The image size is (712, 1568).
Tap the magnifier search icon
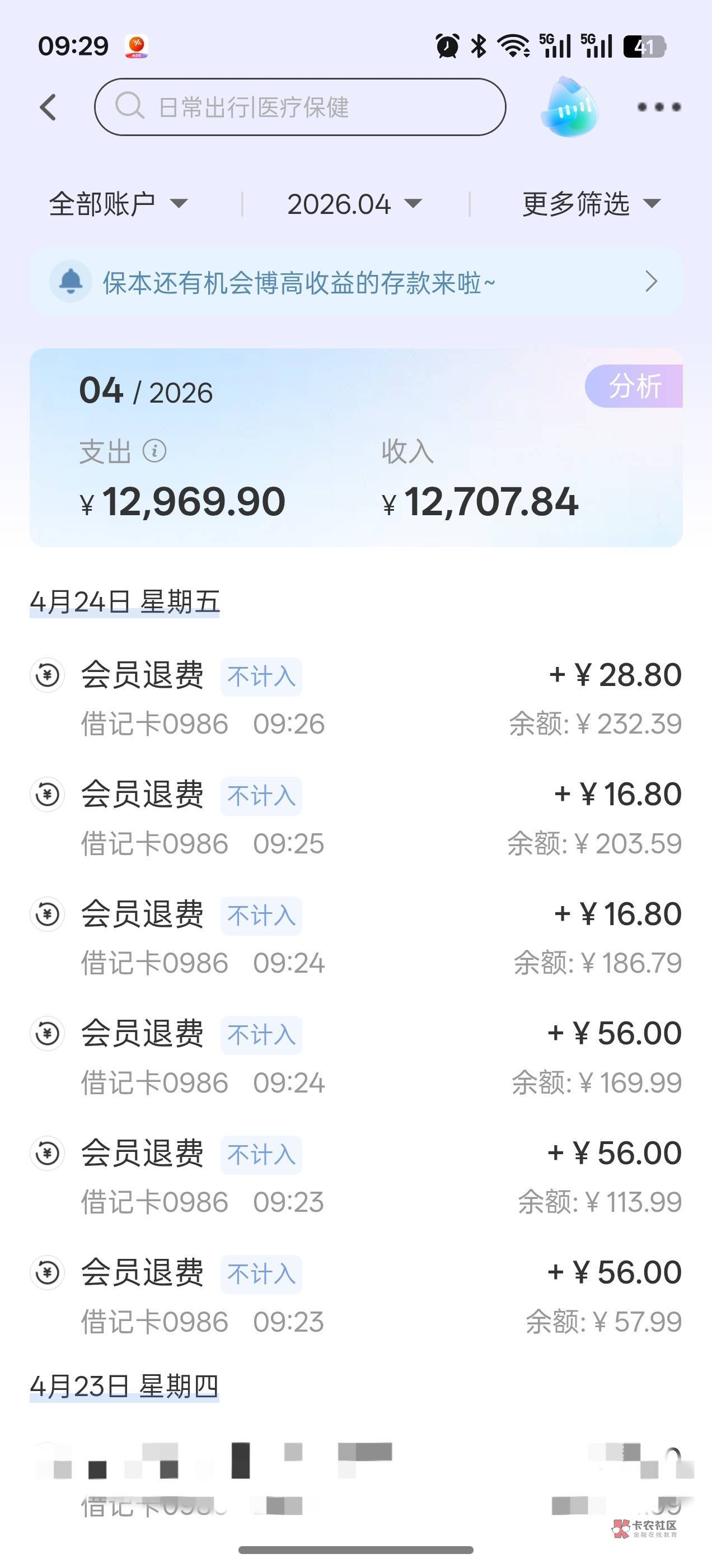click(x=129, y=106)
